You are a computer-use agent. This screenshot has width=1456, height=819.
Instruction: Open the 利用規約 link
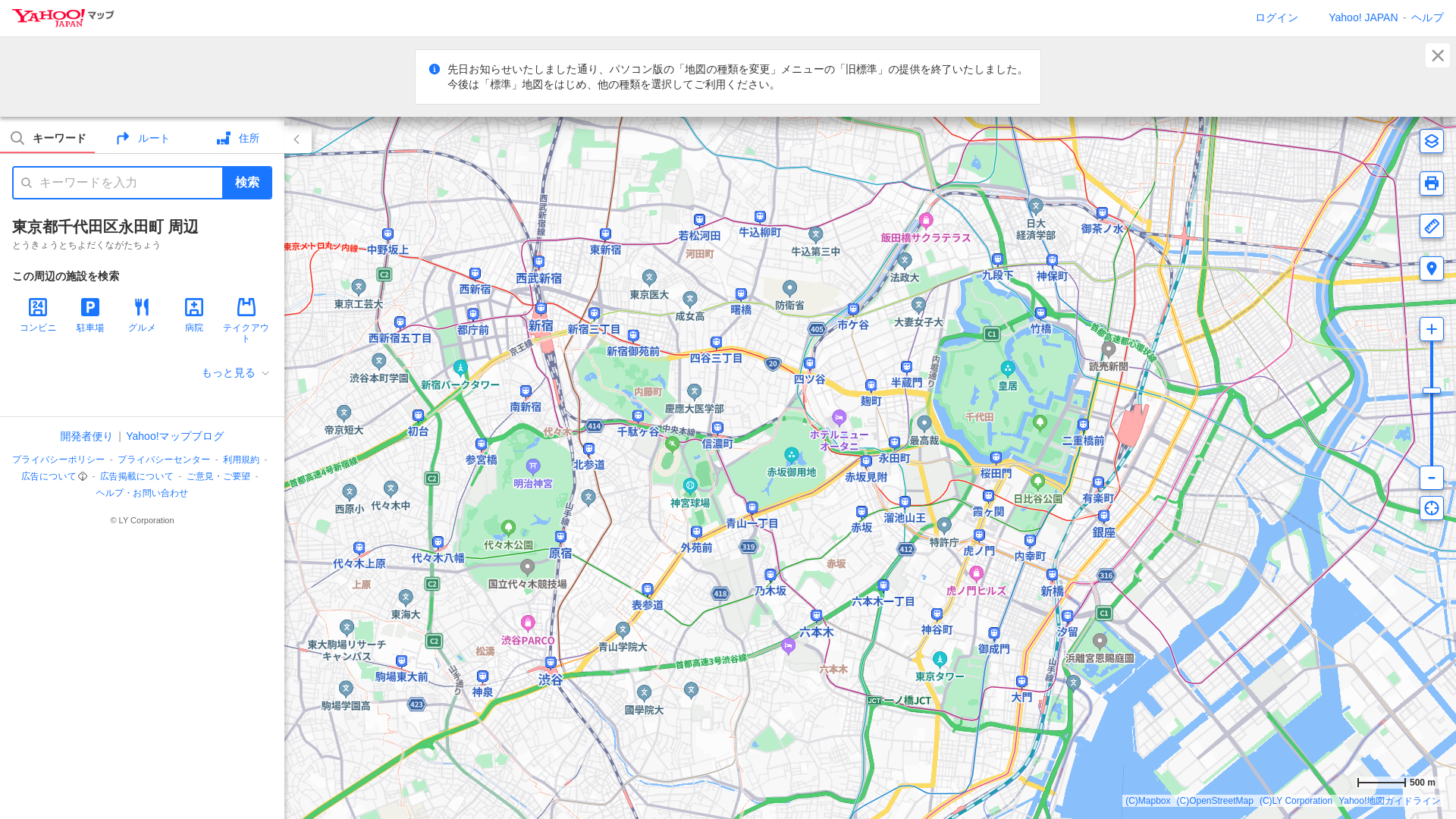click(x=241, y=460)
